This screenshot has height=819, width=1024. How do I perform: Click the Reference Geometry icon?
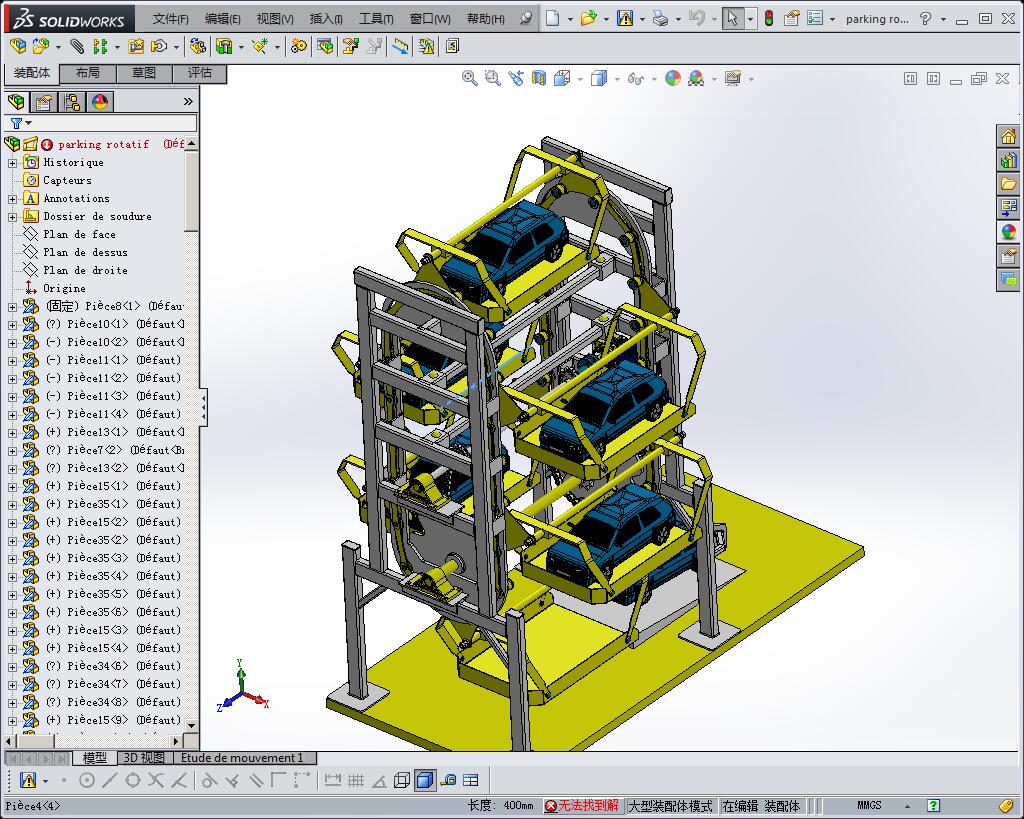coord(260,46)
